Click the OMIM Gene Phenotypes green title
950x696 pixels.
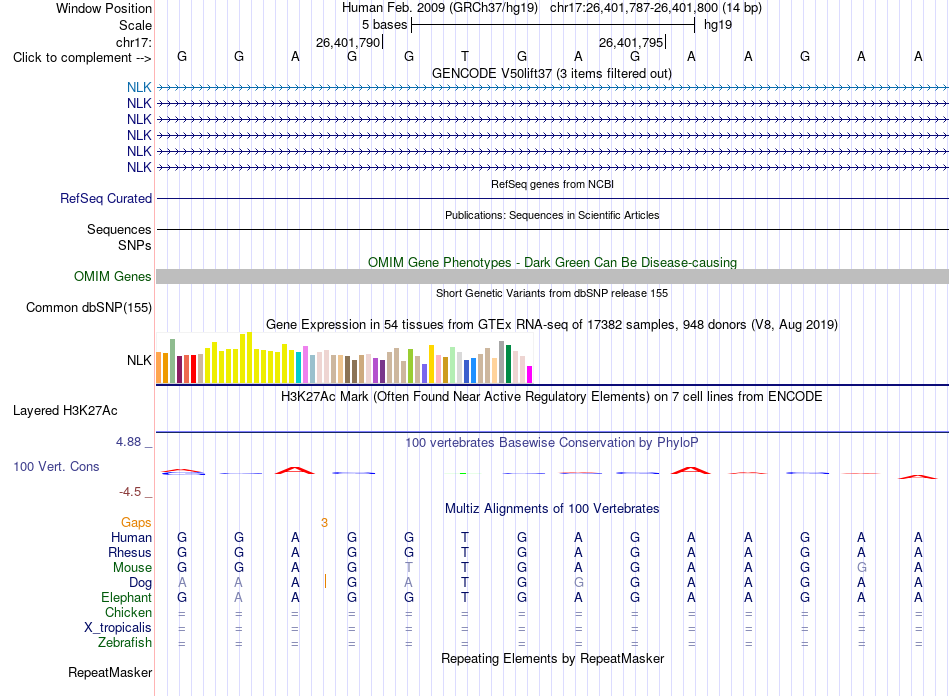coord(553,262)
